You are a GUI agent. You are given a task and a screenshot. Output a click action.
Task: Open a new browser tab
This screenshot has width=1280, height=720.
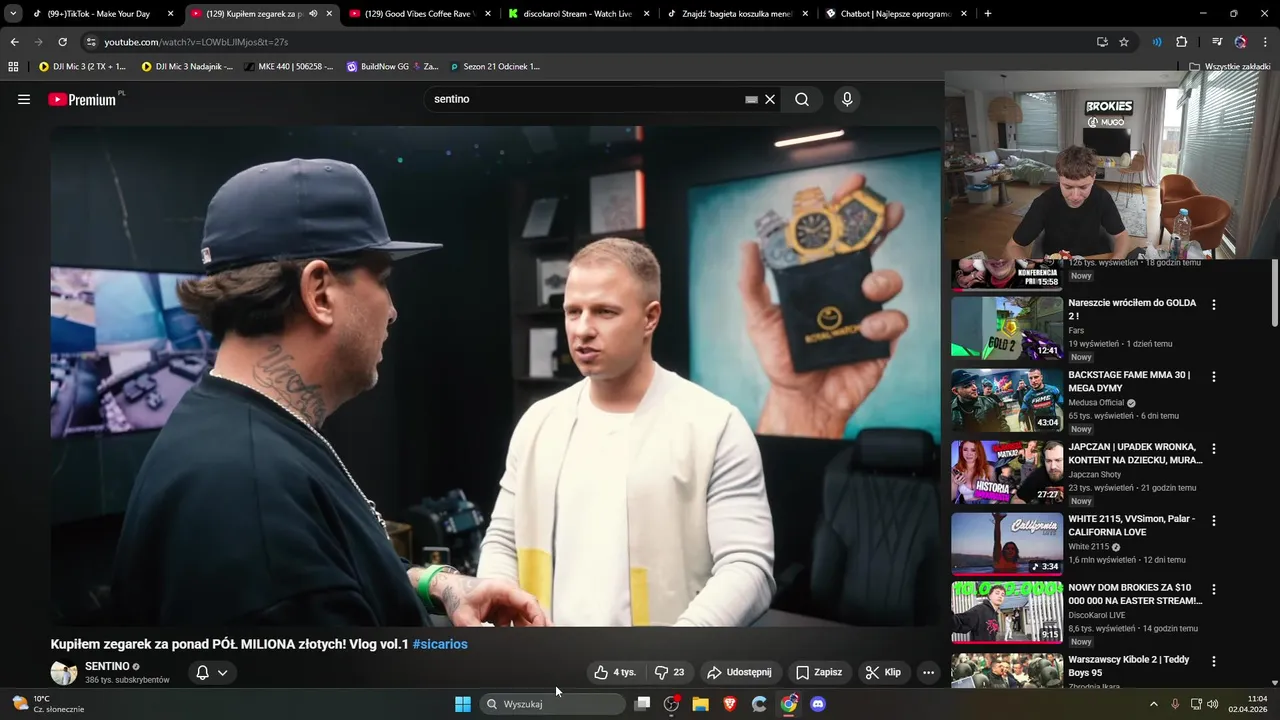coord(988,14)
